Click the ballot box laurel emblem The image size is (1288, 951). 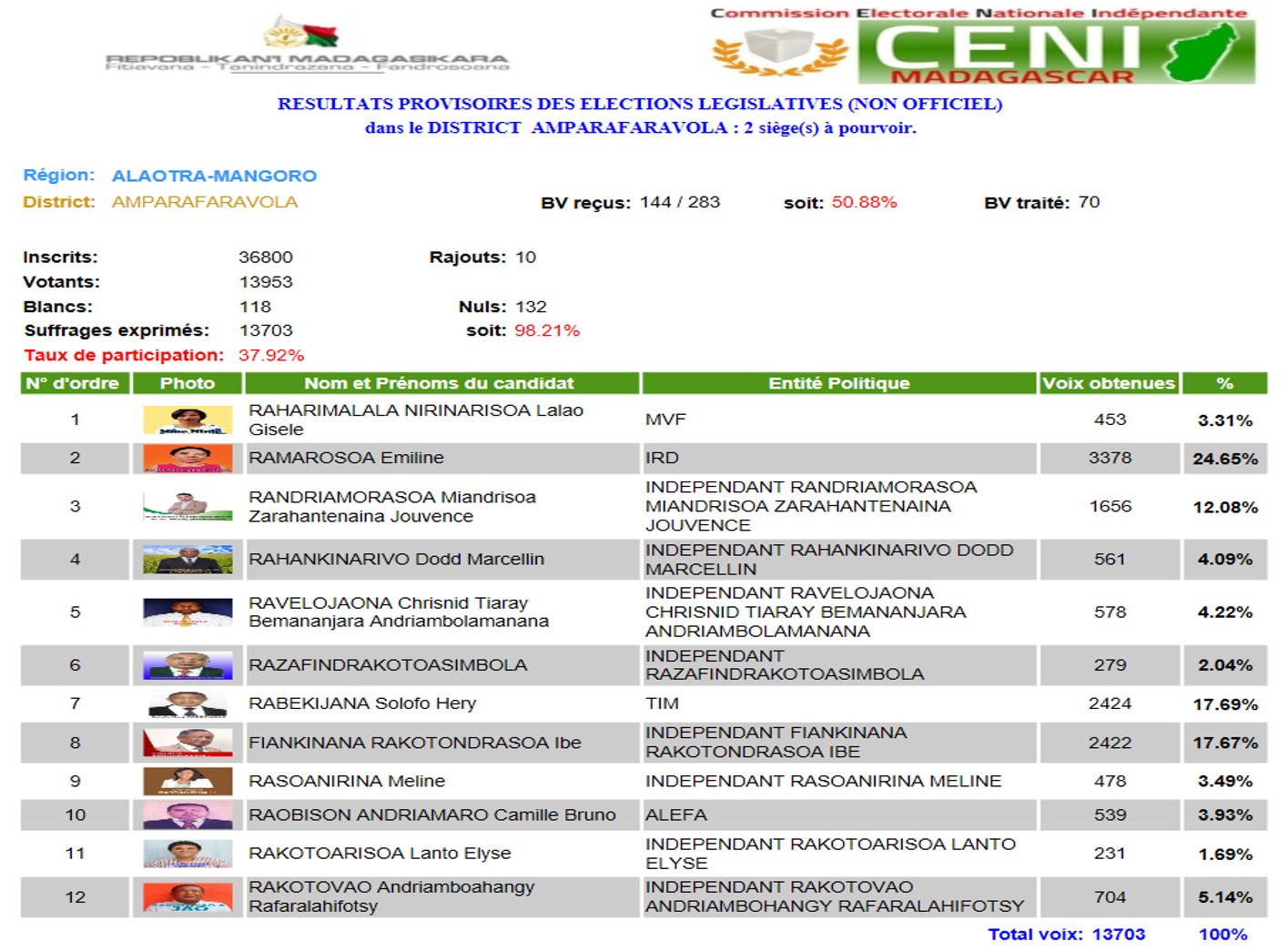778,51
